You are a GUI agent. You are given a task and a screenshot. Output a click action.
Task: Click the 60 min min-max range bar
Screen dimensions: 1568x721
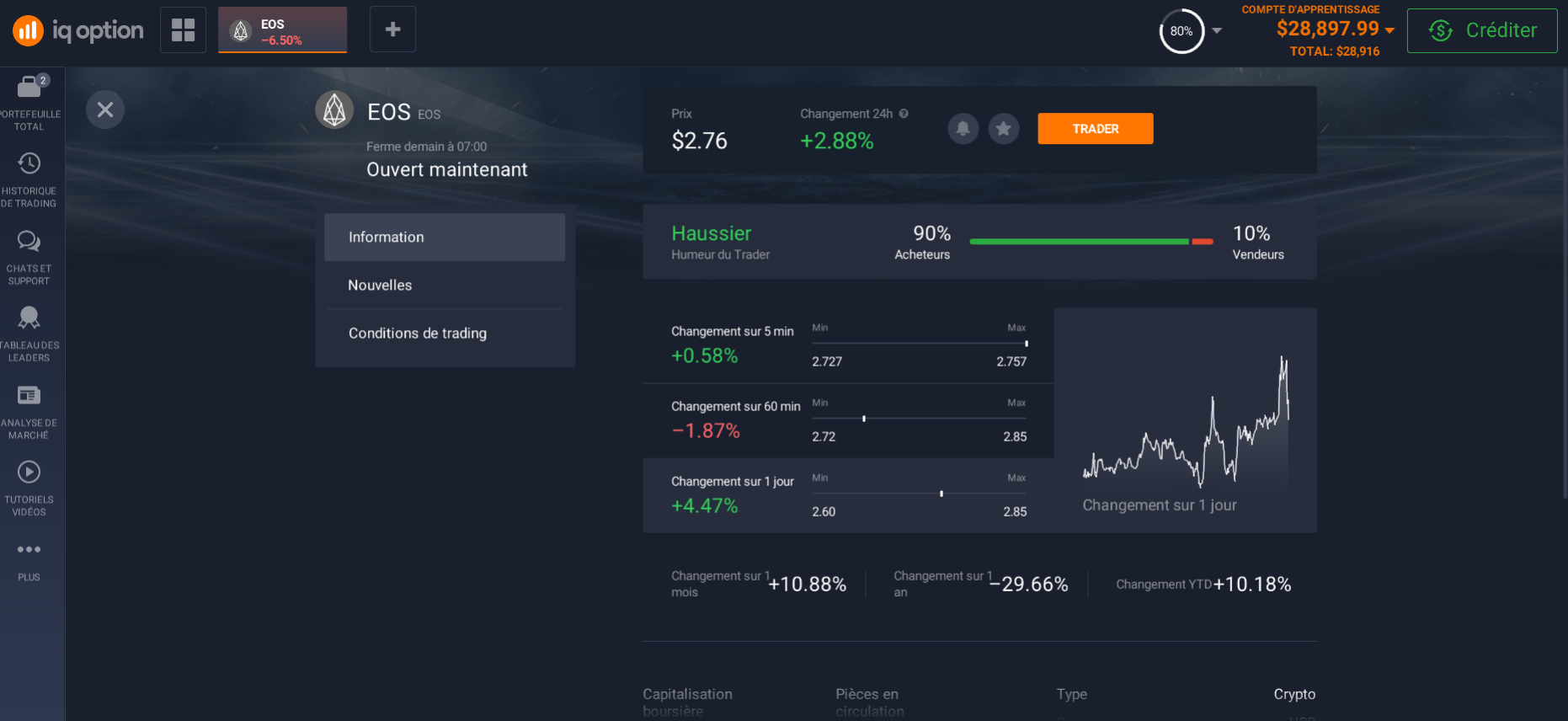(x=920, y=419)
